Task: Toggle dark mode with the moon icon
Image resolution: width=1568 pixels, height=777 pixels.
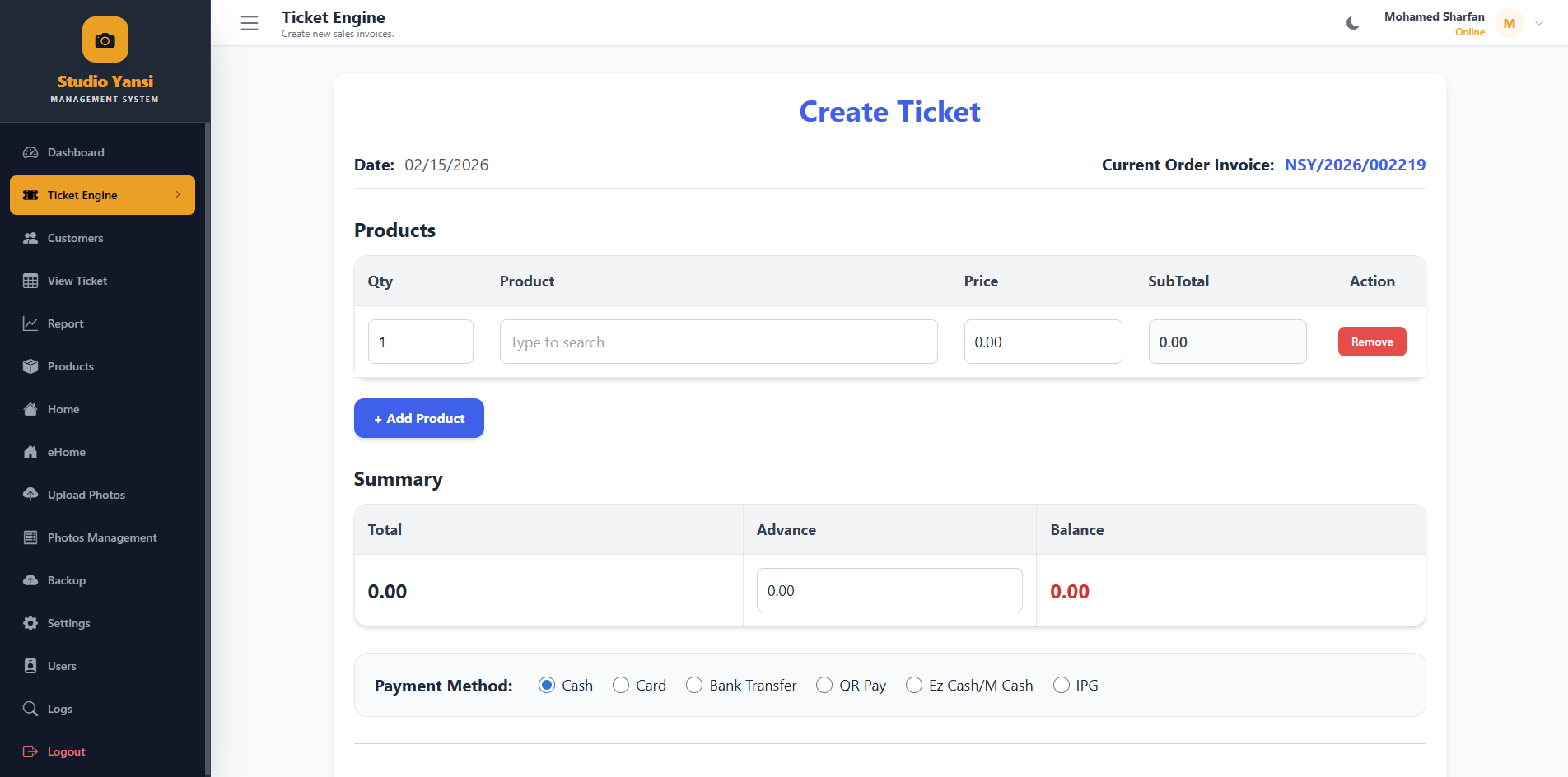Action: (1351, 23)
